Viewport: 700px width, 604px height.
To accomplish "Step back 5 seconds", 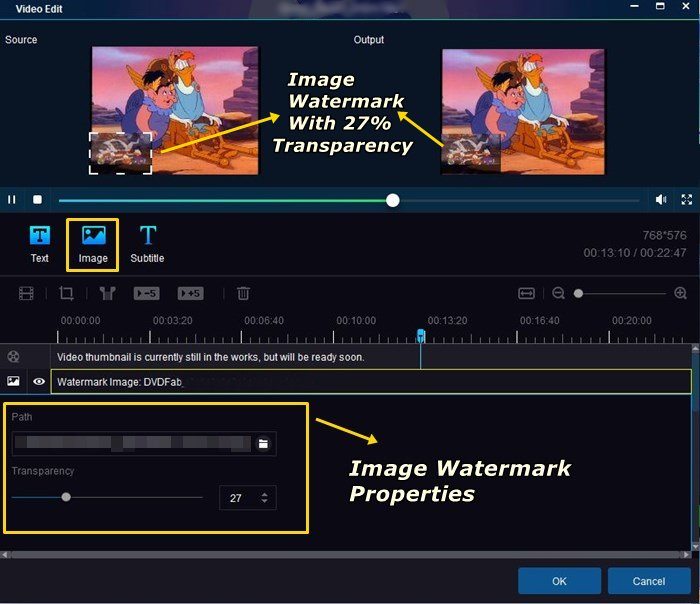I will pos(146,293).
